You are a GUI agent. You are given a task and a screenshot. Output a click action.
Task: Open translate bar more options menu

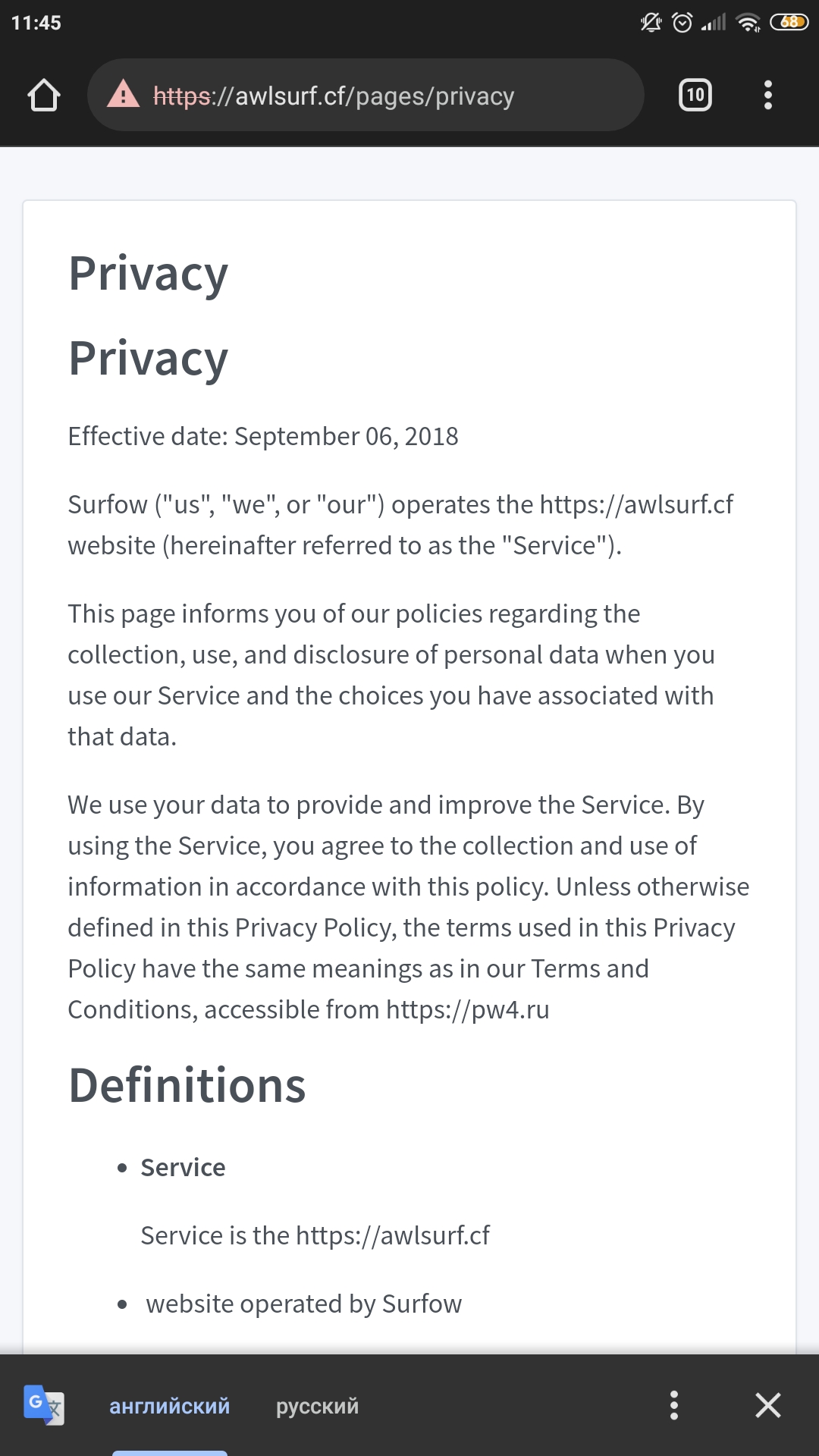click(673, 1405)
